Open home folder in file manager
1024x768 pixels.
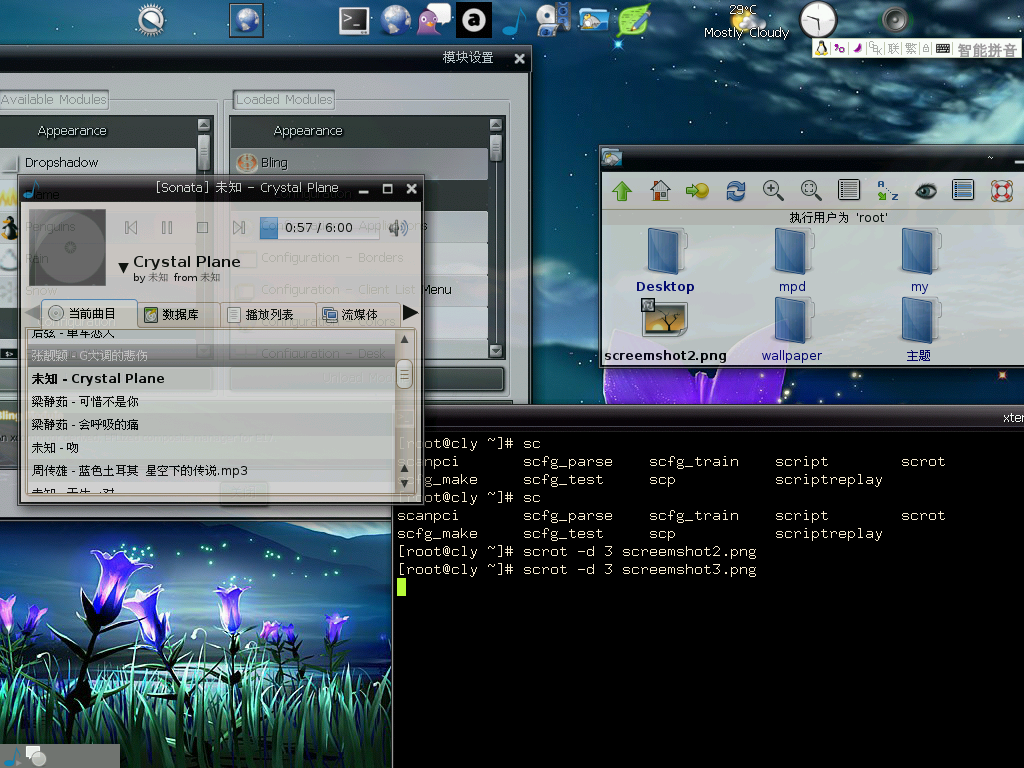click(x=660, y=191)
